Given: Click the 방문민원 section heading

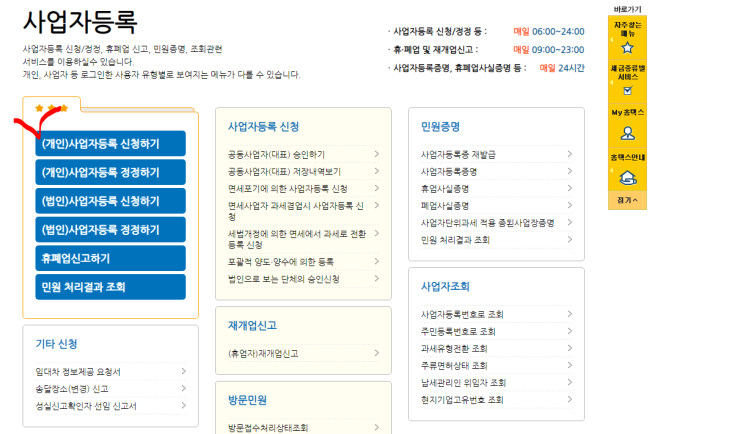Looking at the screenshot, I should point(247,400).
